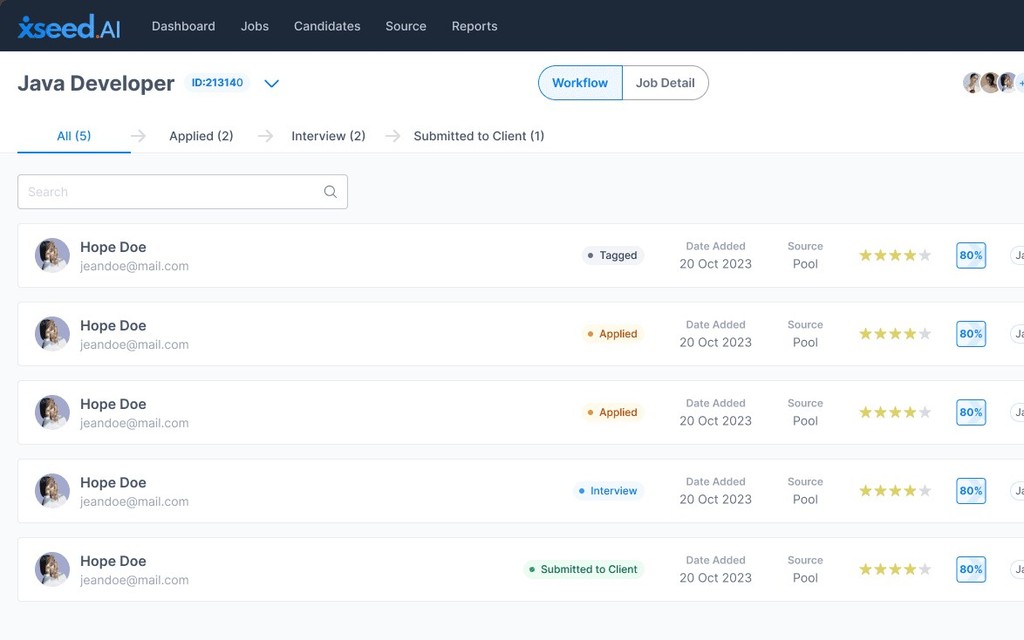The width and height of the screenshot is (1024, 640).
Task: Select the Interview (2) tab
Action: [328, 136]
